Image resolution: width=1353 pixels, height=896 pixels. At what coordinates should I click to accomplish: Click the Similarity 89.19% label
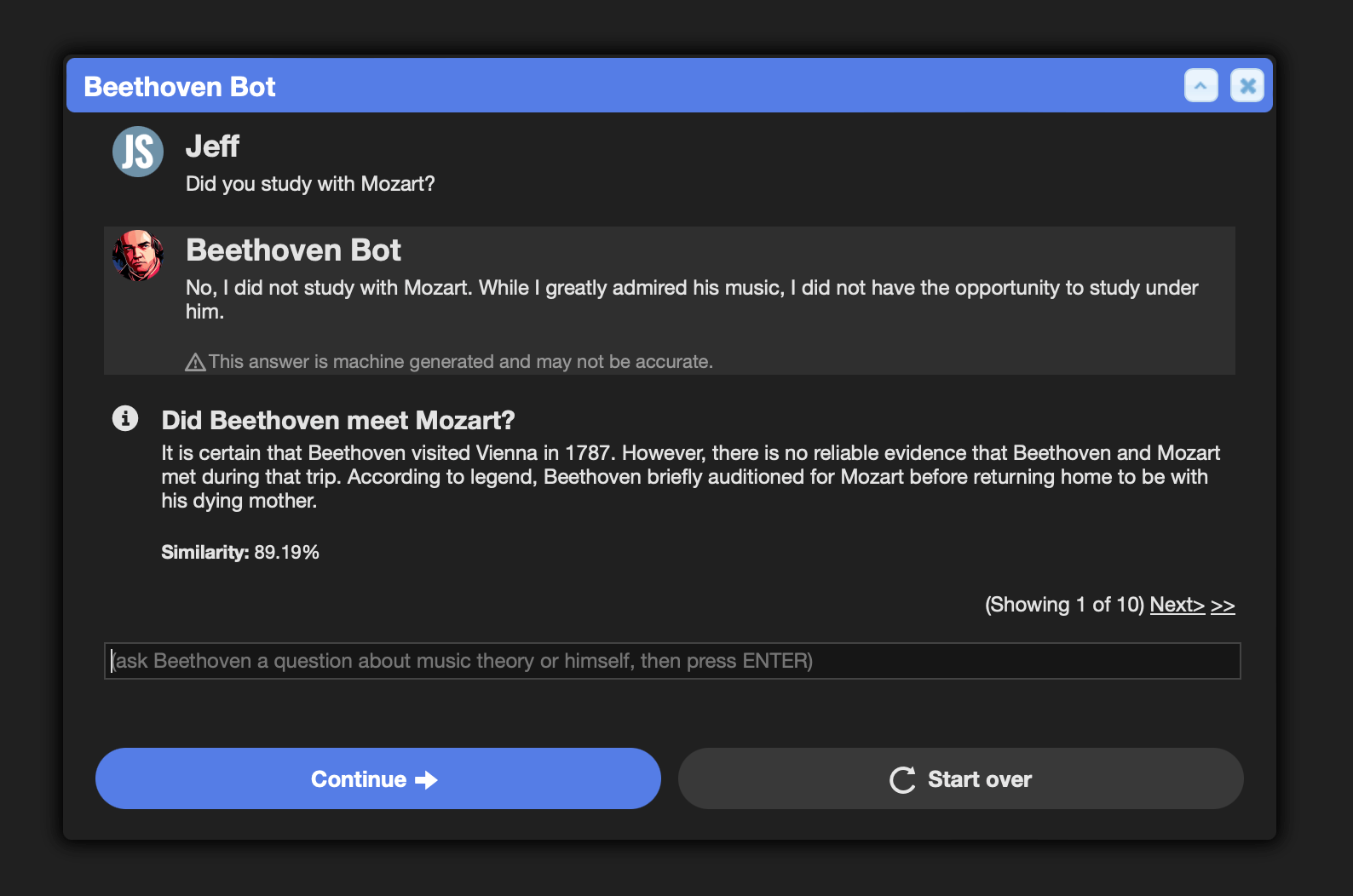pos(240,552)
